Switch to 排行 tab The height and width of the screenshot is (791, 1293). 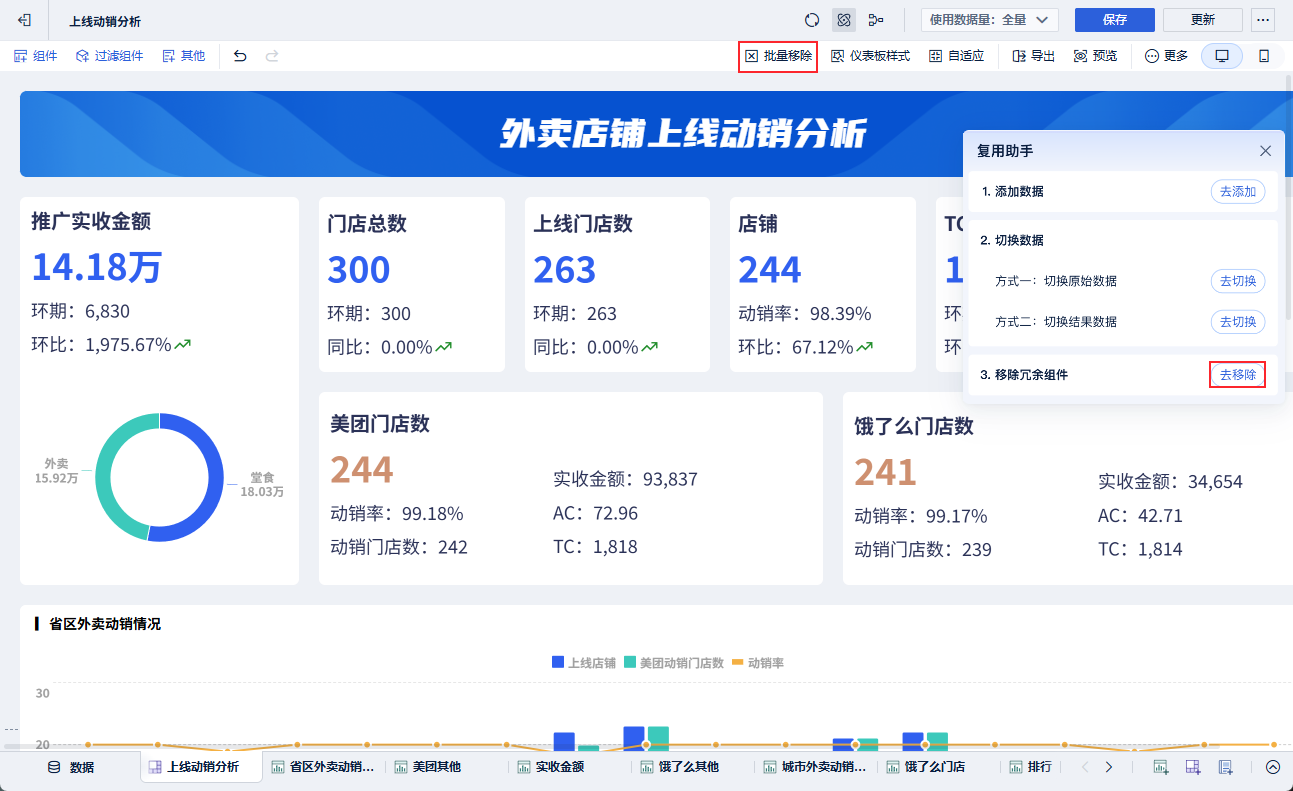(x=1030, y=767)
